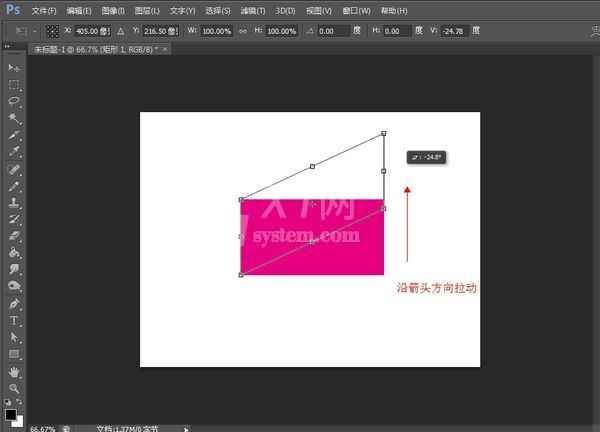The image size is (600, 432).
Task: Click the Photoshop Ps logo
Action: tap(13, 10)
